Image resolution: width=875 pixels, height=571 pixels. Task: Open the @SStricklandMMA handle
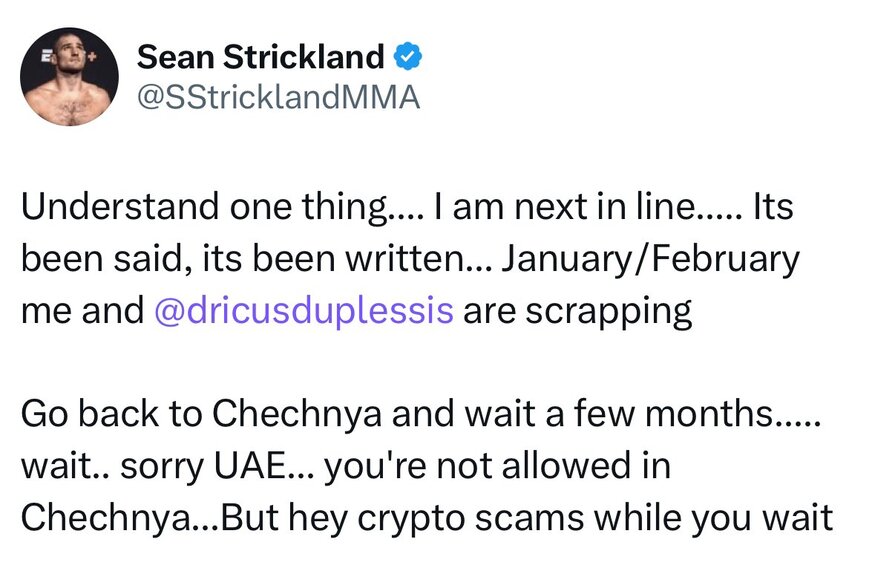(278, 97)
